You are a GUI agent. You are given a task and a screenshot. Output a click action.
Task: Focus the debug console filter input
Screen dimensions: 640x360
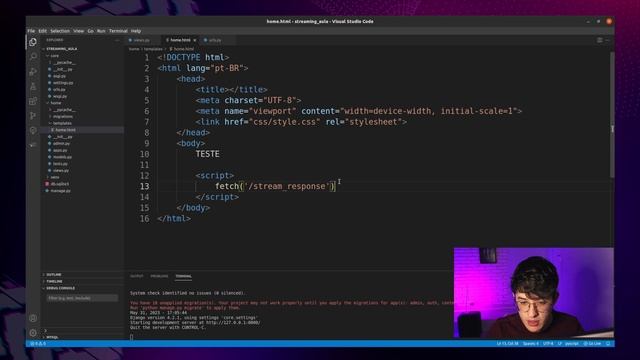click(82, 298)
